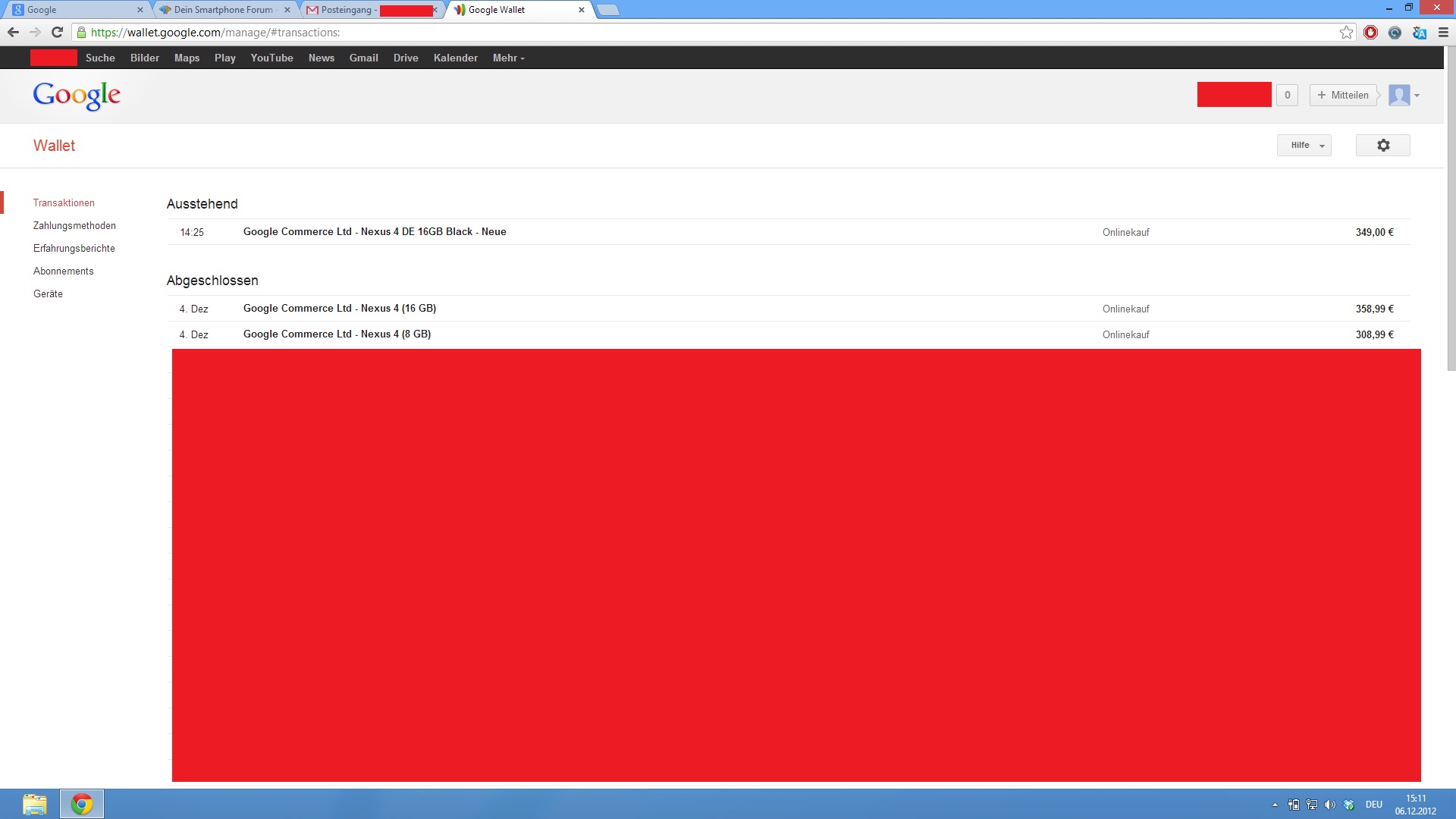Open Zahlungsmethoden in the sidebar

74,225
